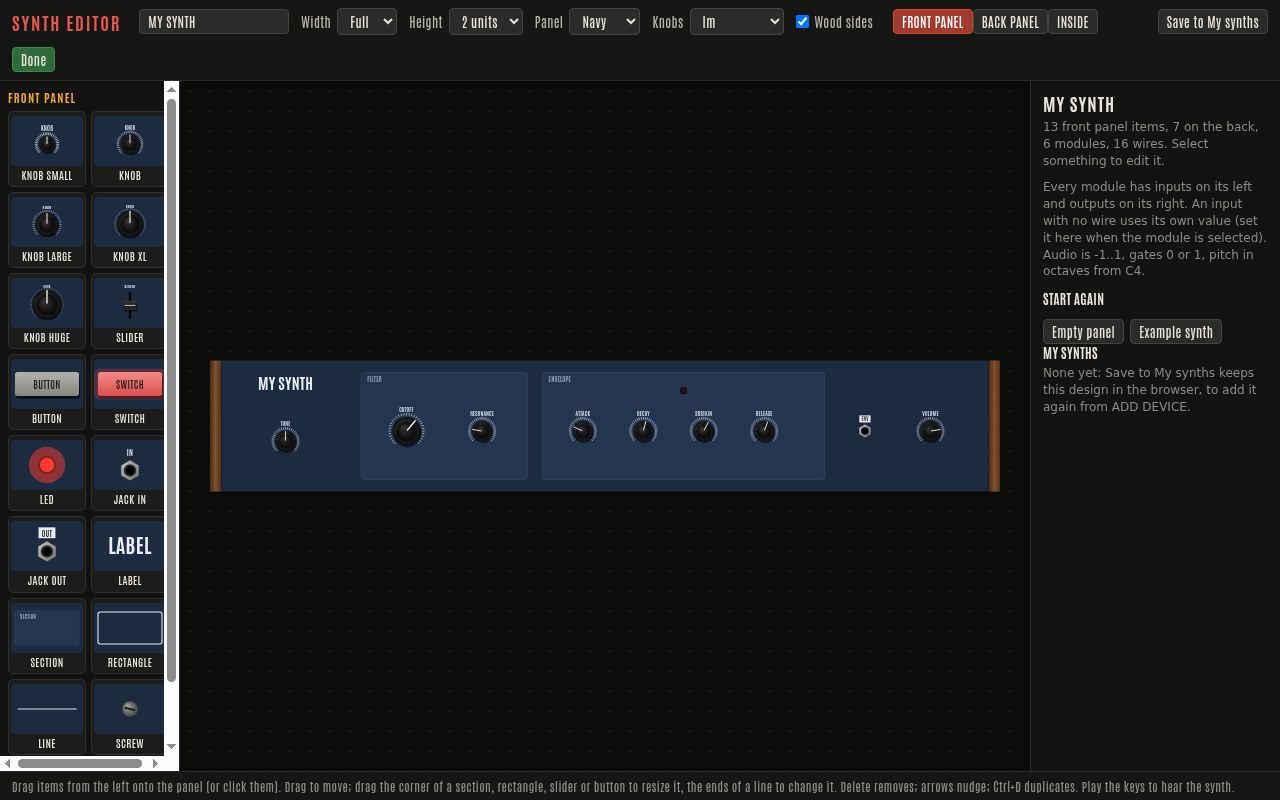Select the Release knob on the synth panel
1280x800 pixels.
(764, 430)
